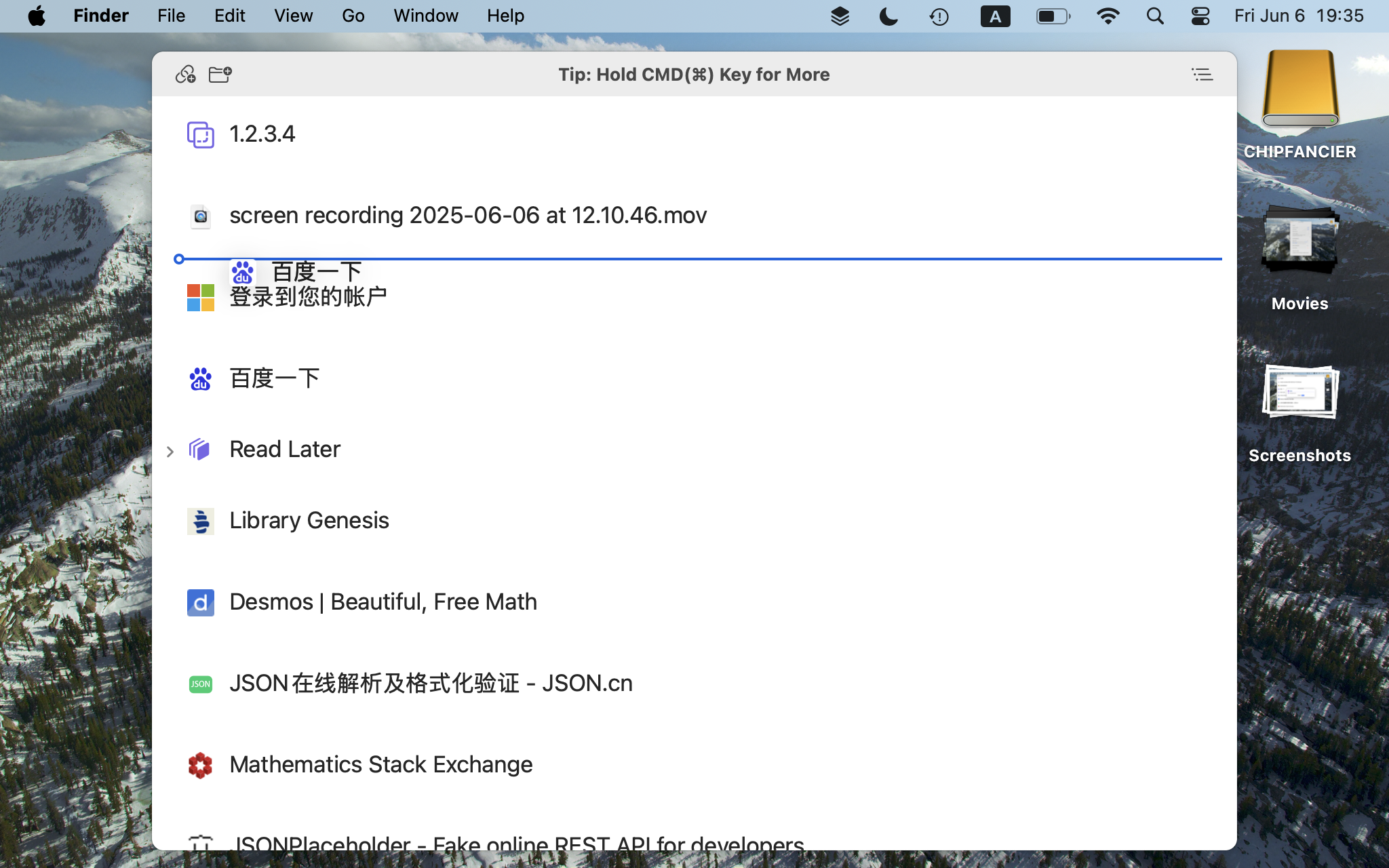Click the stacked layers menu bar icon
Screen dimensions: 1389x868
click(840, 16)
